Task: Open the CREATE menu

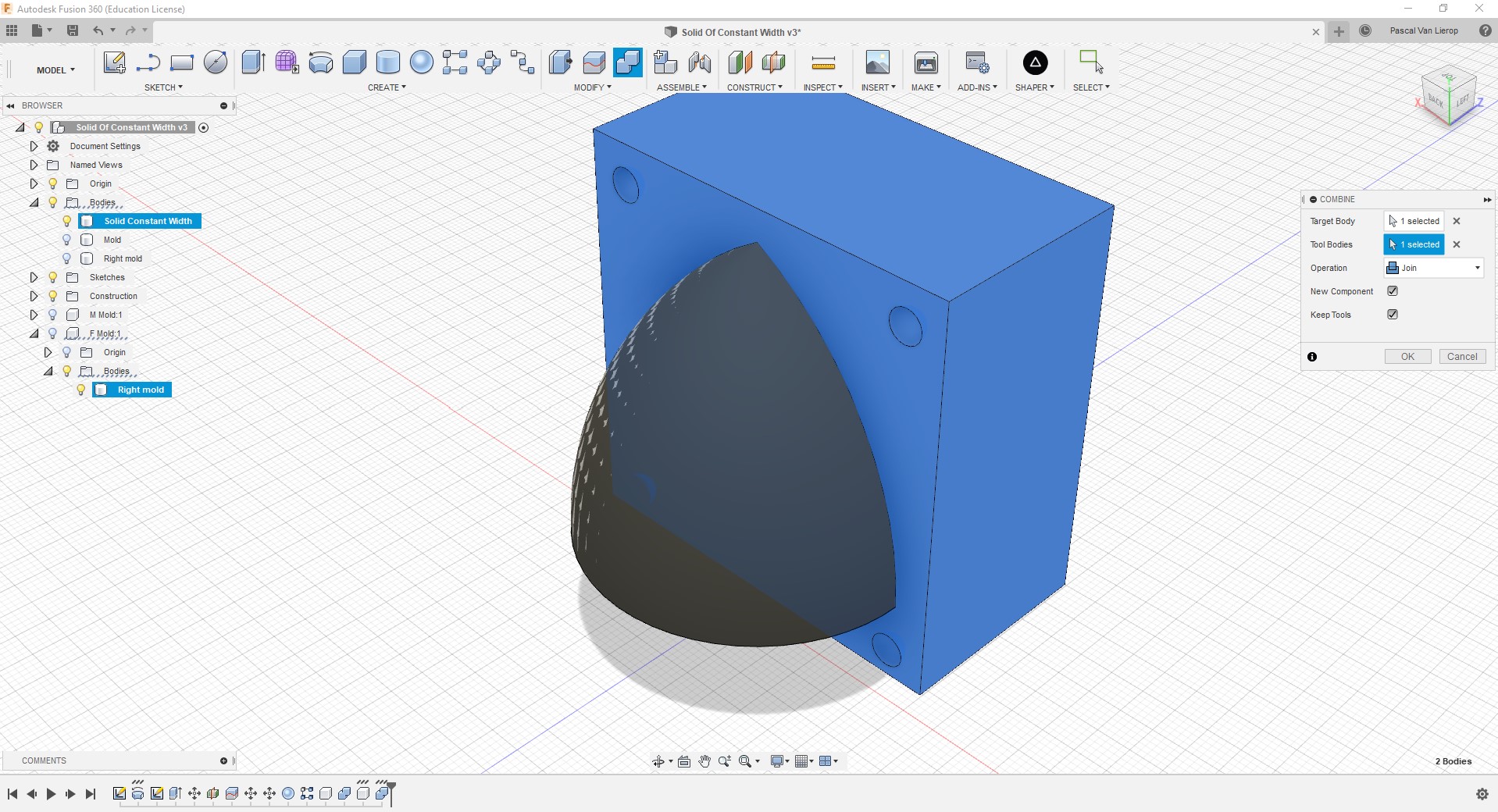Action: point(387,87)
